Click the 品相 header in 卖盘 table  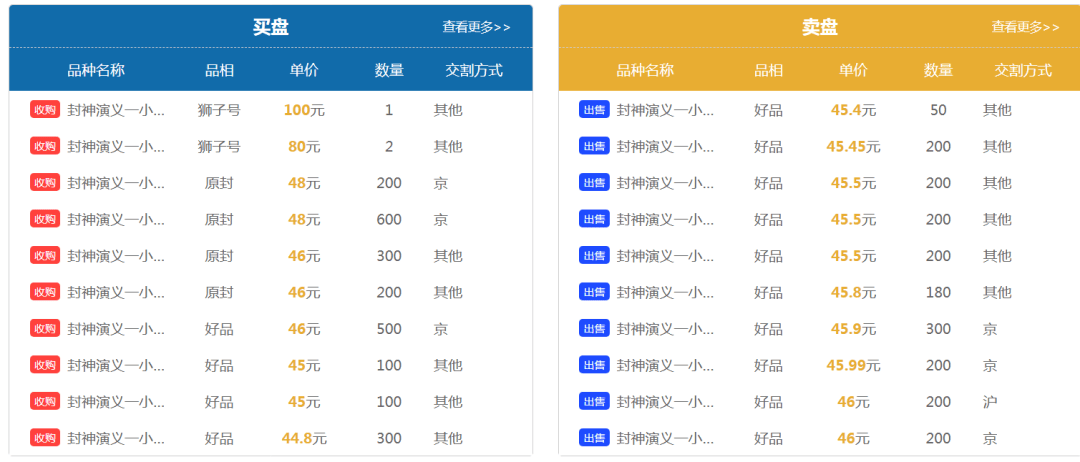pyautogui.click(x=769, y=70)
